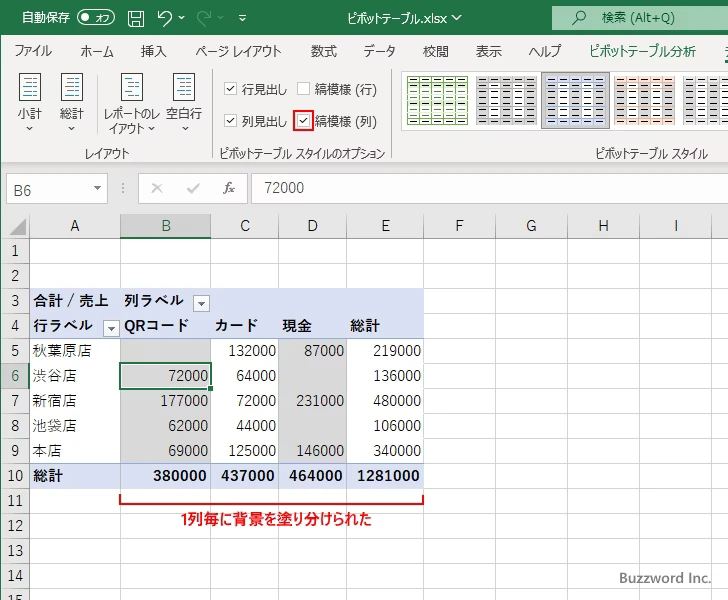The height and width of the screenshot is (600, 728).
Task: Select row 10 header
Action: [15, 476]
